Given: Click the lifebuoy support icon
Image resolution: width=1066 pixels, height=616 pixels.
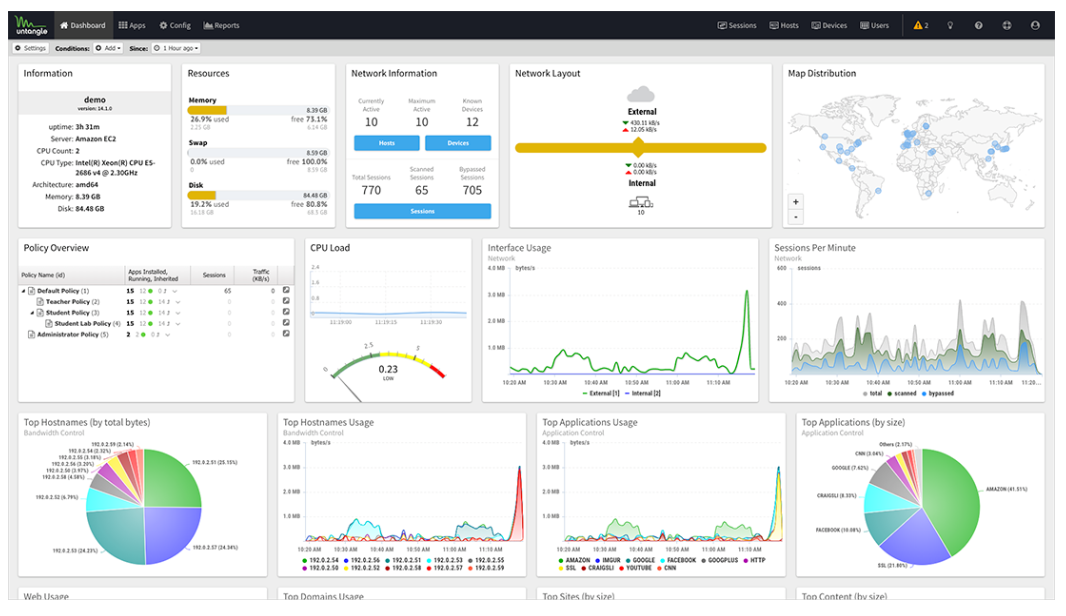Looking at the screenshot, I should click(x=1006, y=25).
